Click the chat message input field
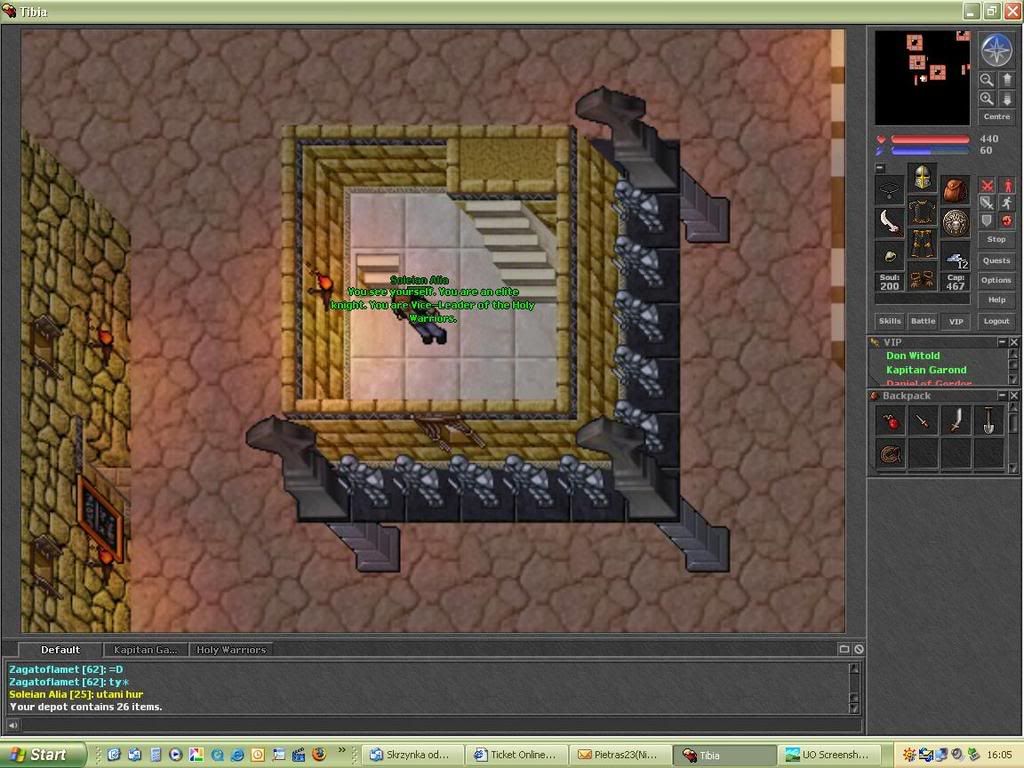The width and height of the screenshot is (1024, 768). (441, 725)
